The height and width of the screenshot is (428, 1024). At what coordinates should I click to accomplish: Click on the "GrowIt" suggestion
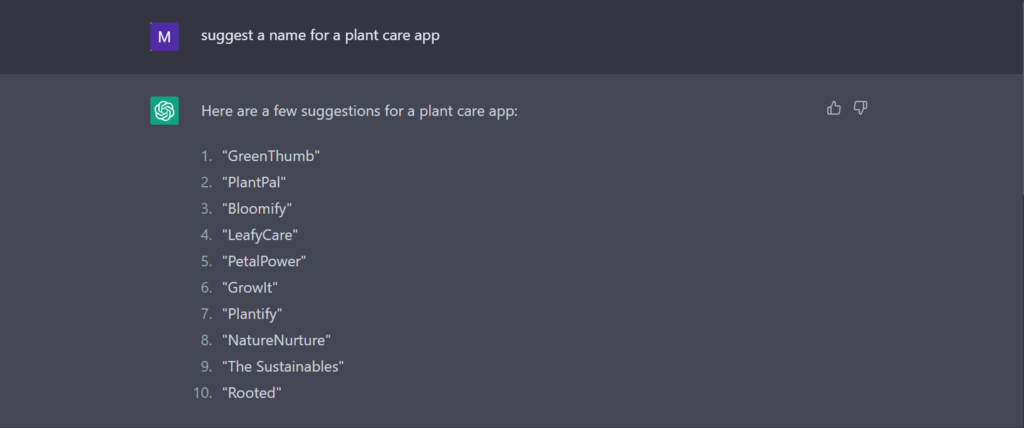click(x=250, y=287)
